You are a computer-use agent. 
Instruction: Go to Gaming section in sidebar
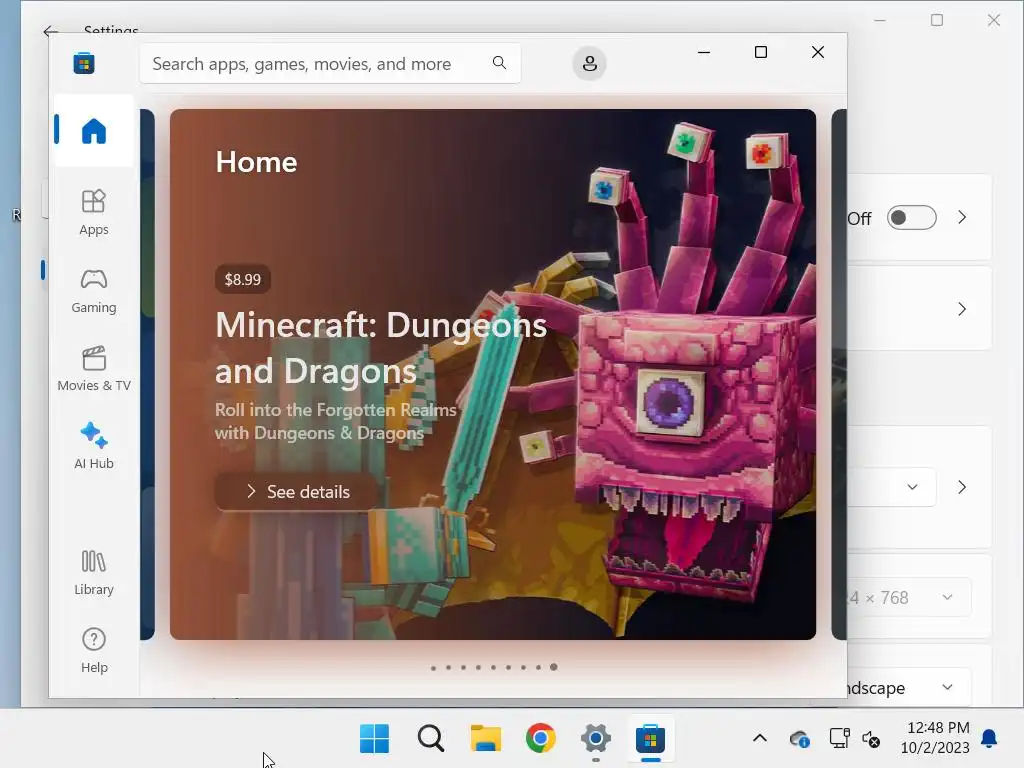[x=93, y=291]
